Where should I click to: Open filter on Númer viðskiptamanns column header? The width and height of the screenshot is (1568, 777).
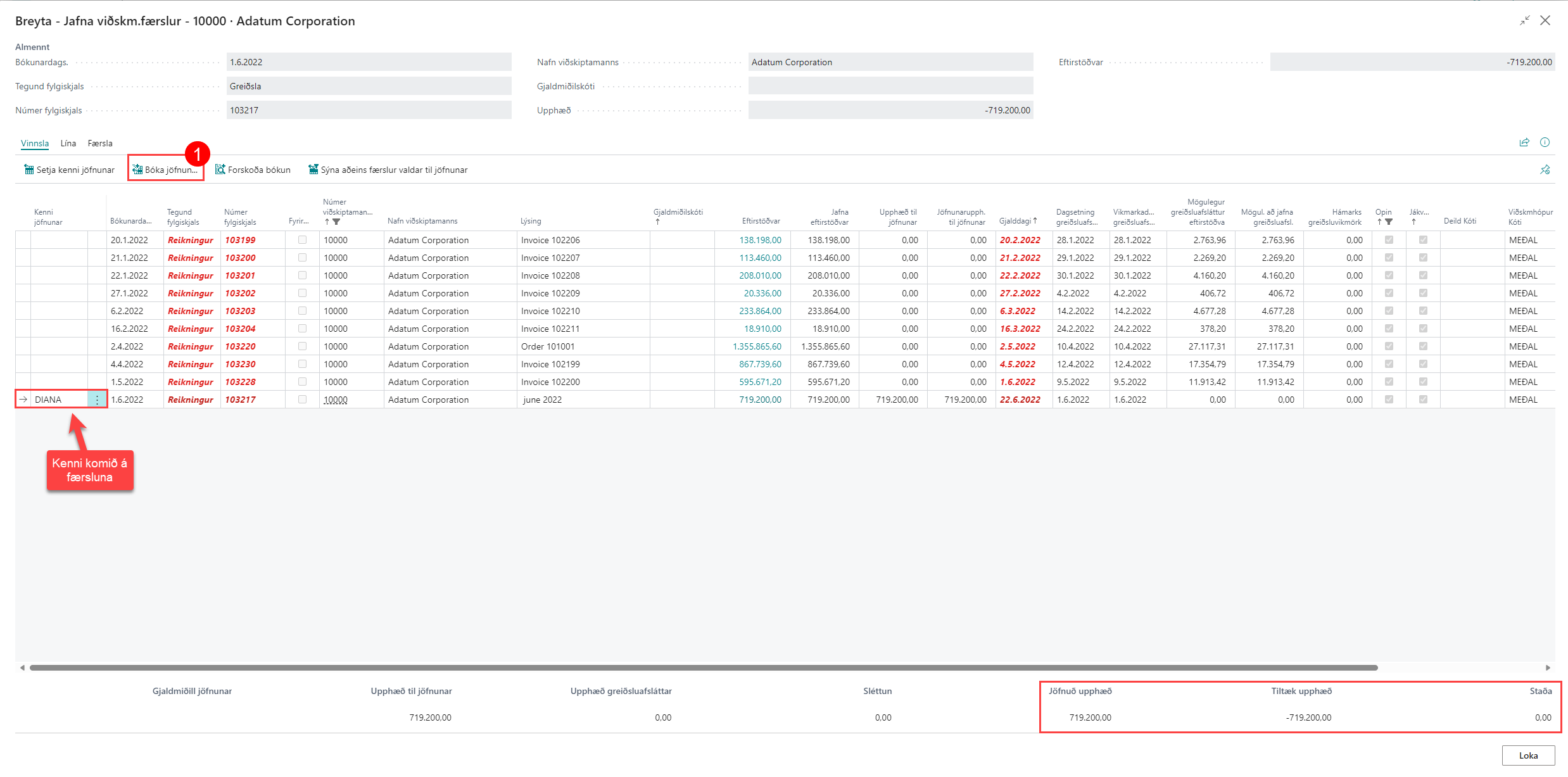336,222
